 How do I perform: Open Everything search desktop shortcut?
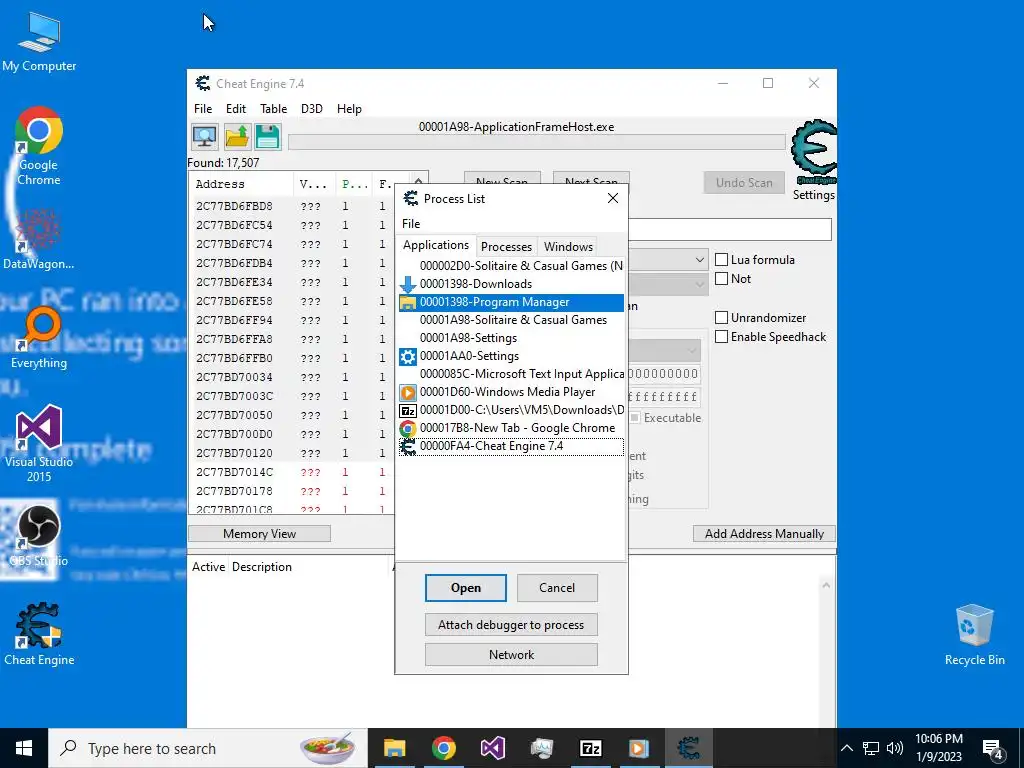click(x=39, y=338)
